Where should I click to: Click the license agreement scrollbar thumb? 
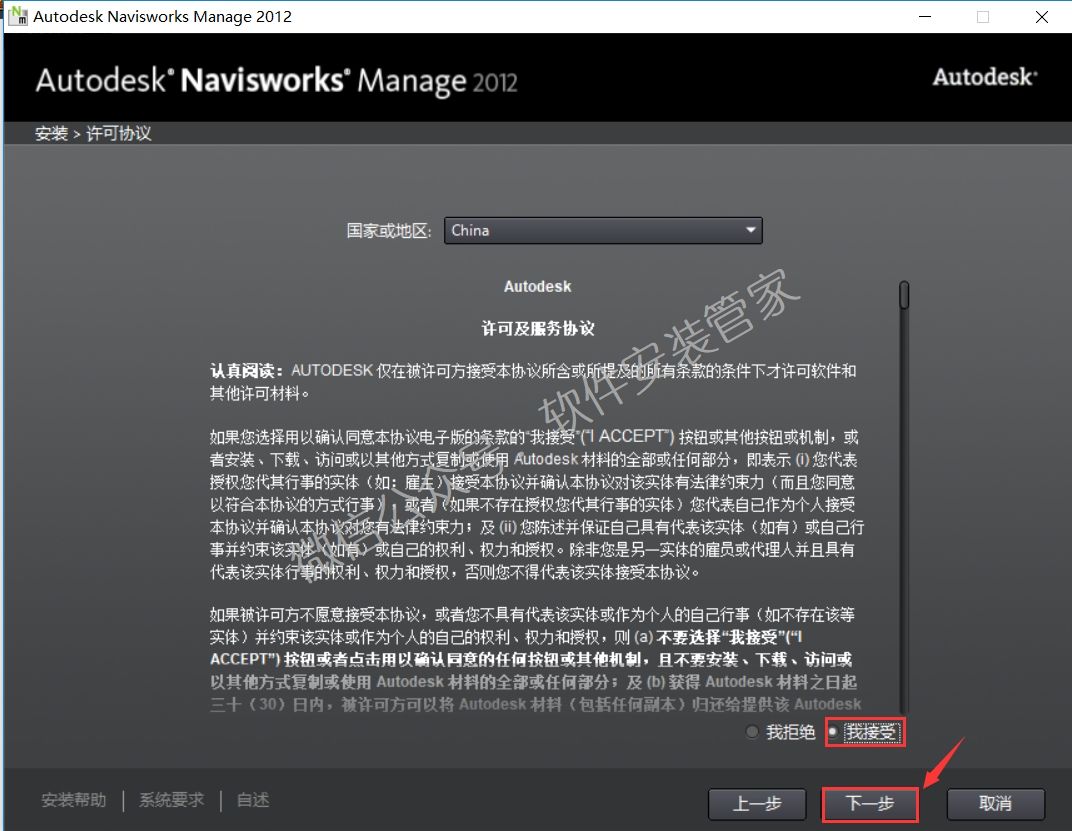[904, 295]
